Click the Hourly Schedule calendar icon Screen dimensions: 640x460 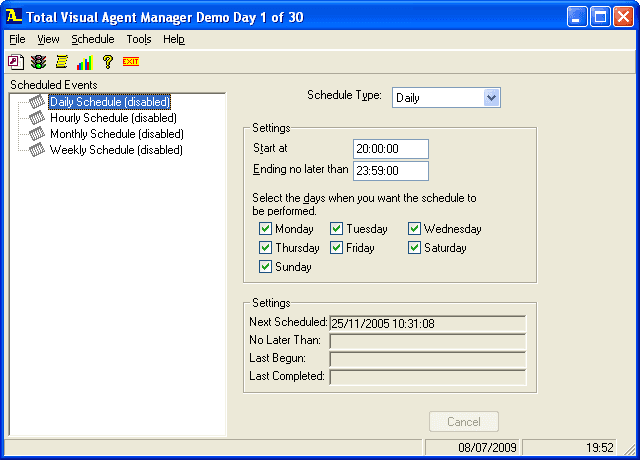37,118
